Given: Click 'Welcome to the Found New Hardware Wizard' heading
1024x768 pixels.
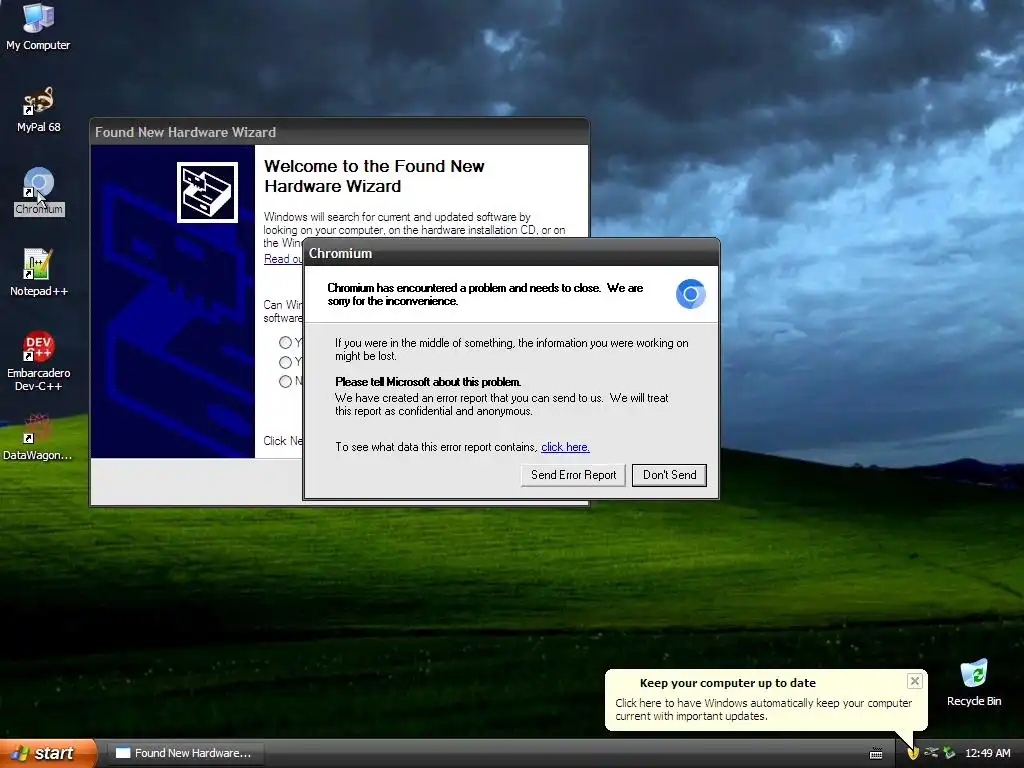Looking at the screenshot, I should [x=374, y=176].
